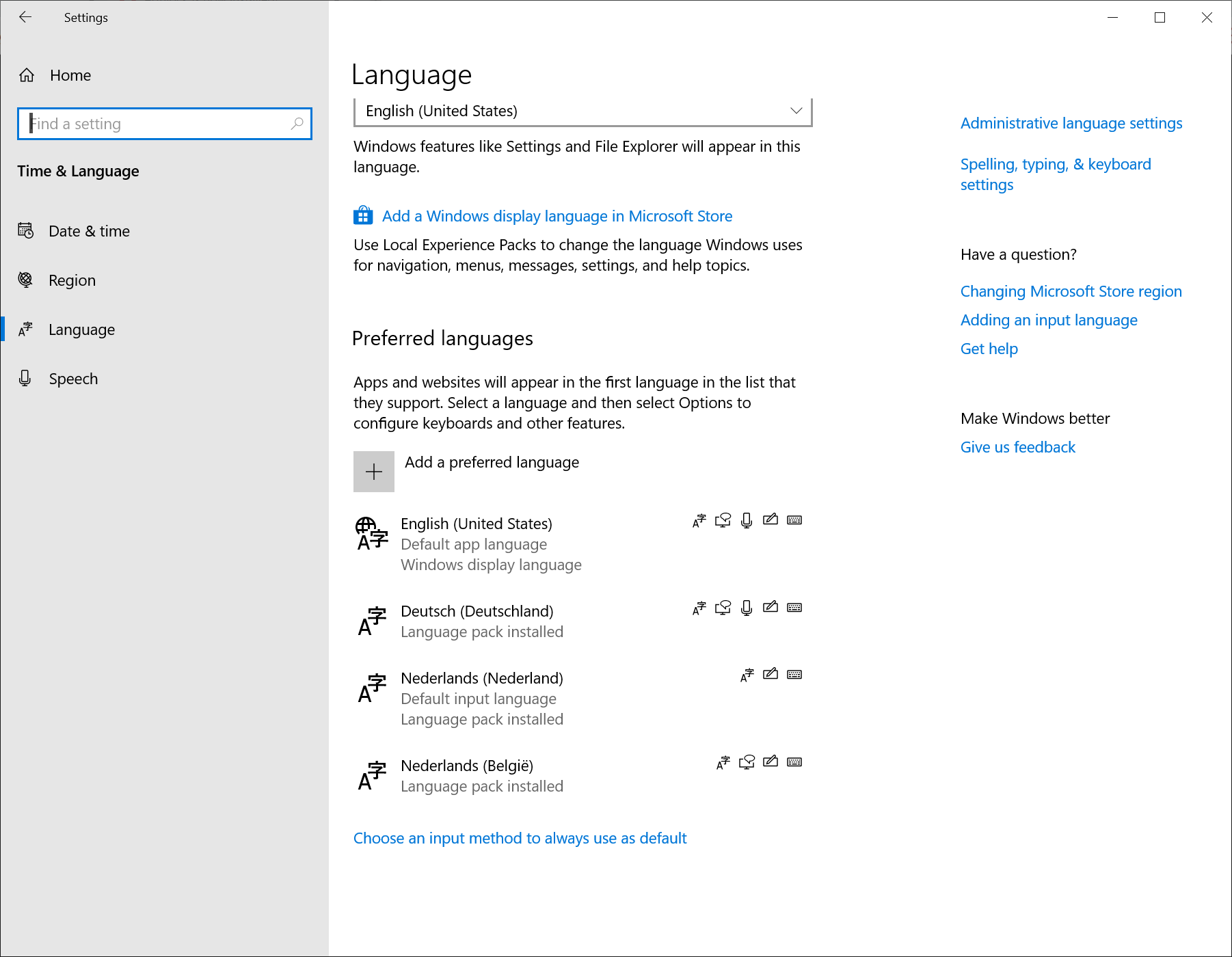Focus the Find a setting search box
Viewport: 1232px width, 957px height.
(165, 124)
